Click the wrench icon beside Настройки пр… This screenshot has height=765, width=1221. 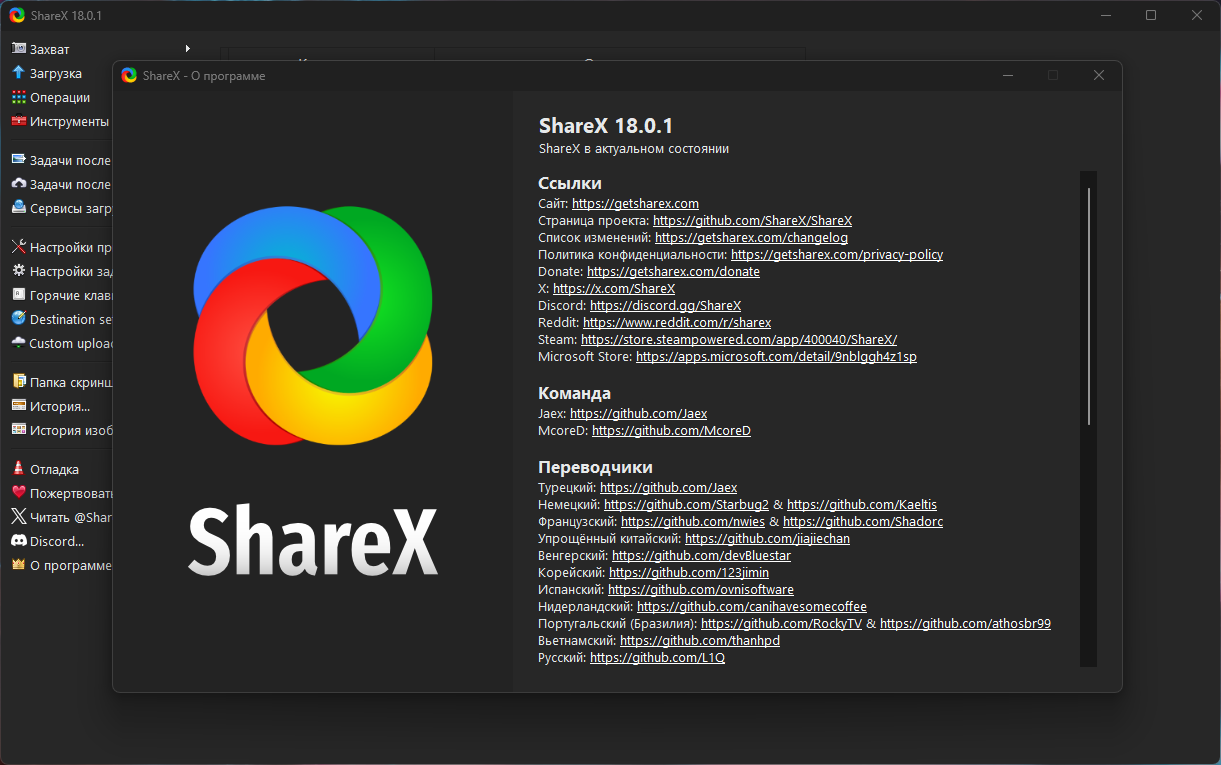pyautogui.click(x=18, y=247)
